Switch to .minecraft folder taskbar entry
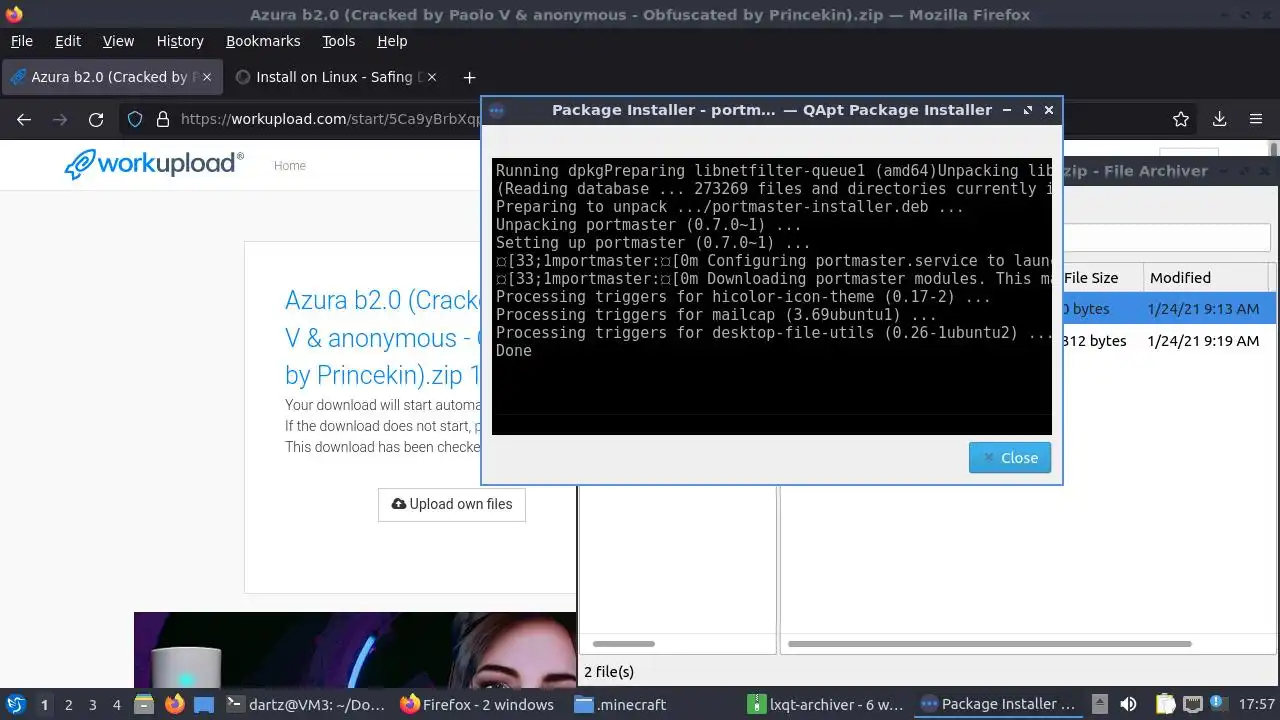1280x720 pixels. pyautogui.click(x=653, y=704)
